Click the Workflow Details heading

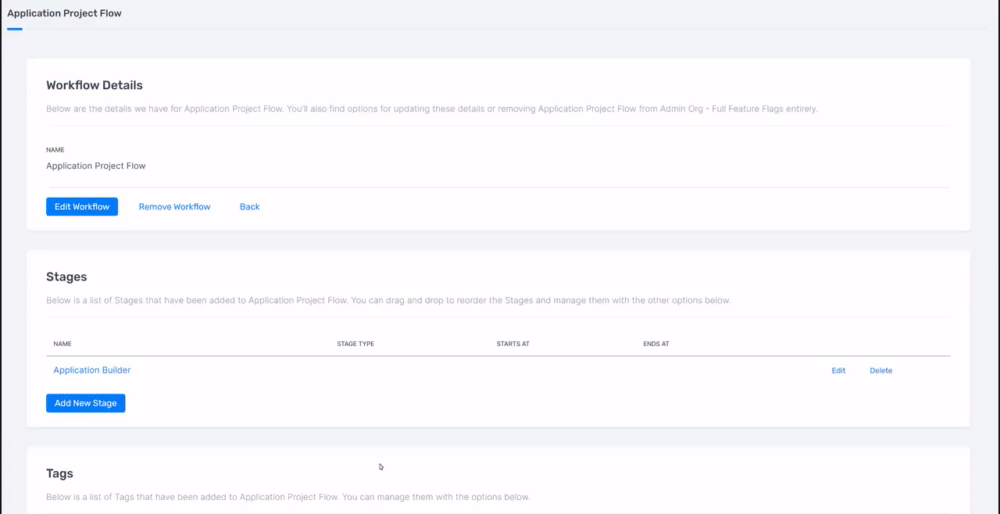click(94, 85)
